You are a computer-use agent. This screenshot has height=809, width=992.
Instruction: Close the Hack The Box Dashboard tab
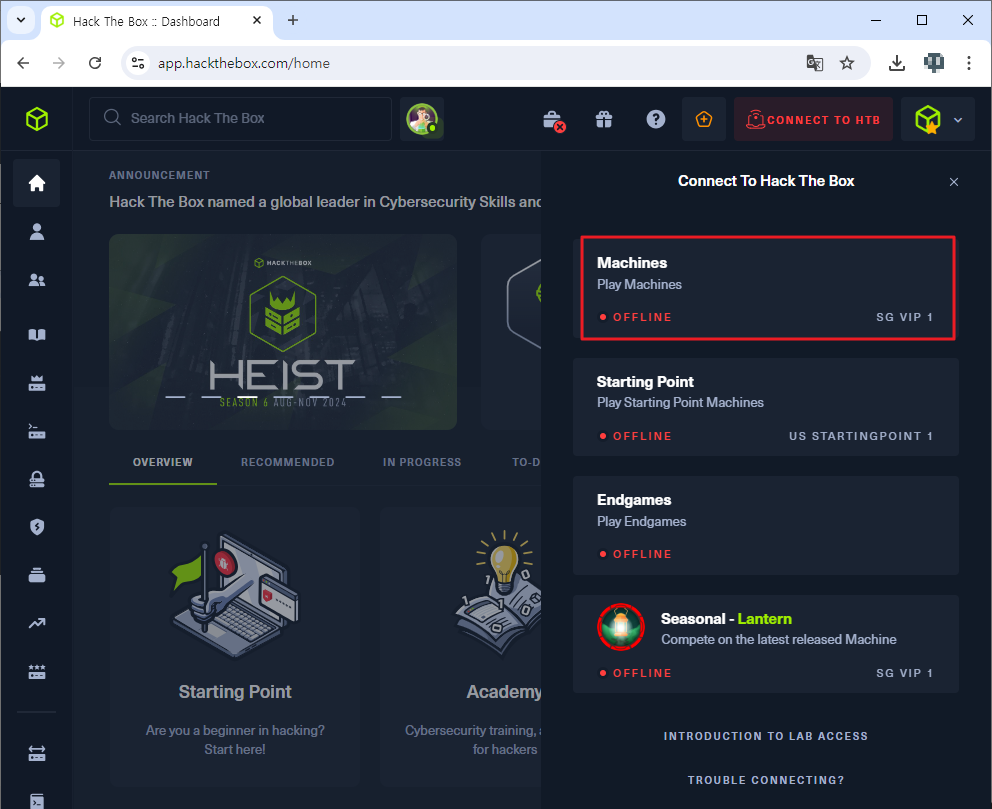coord(257,20)
